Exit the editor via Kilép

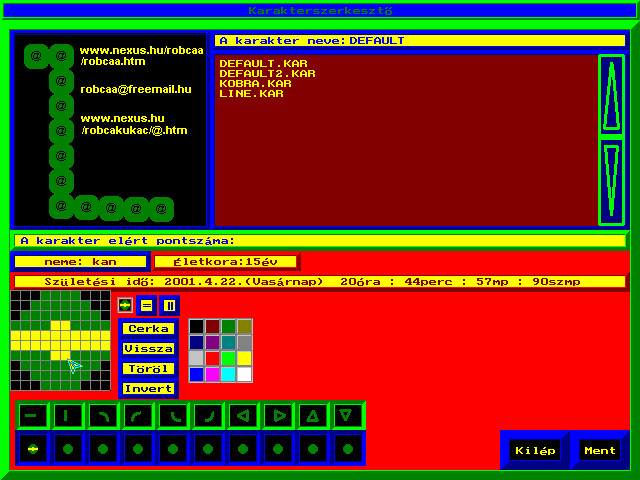coord(535,451)
